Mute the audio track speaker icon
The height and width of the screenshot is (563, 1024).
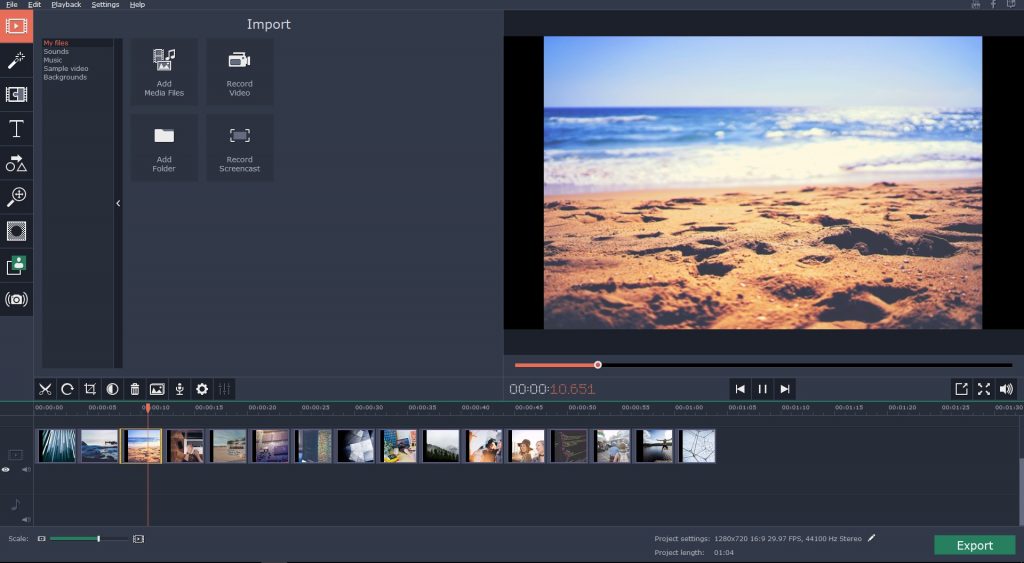(x=26, y=519)
